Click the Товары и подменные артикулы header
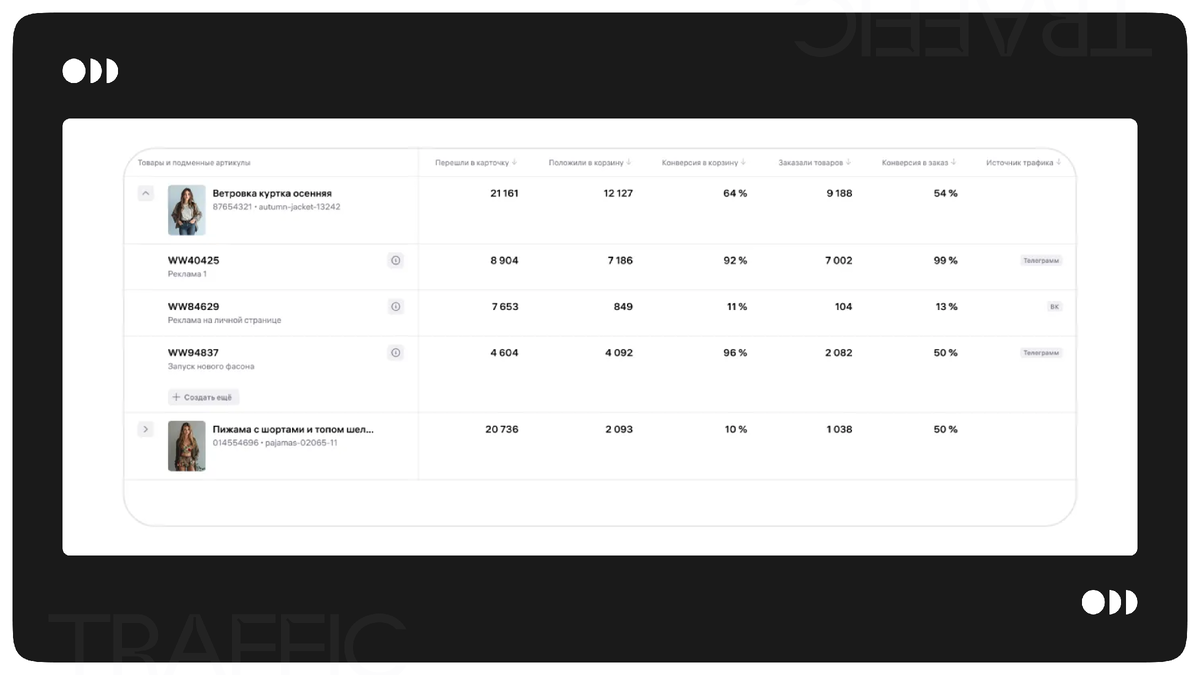Screen dimensions: 1200x675 click(194, 162)
